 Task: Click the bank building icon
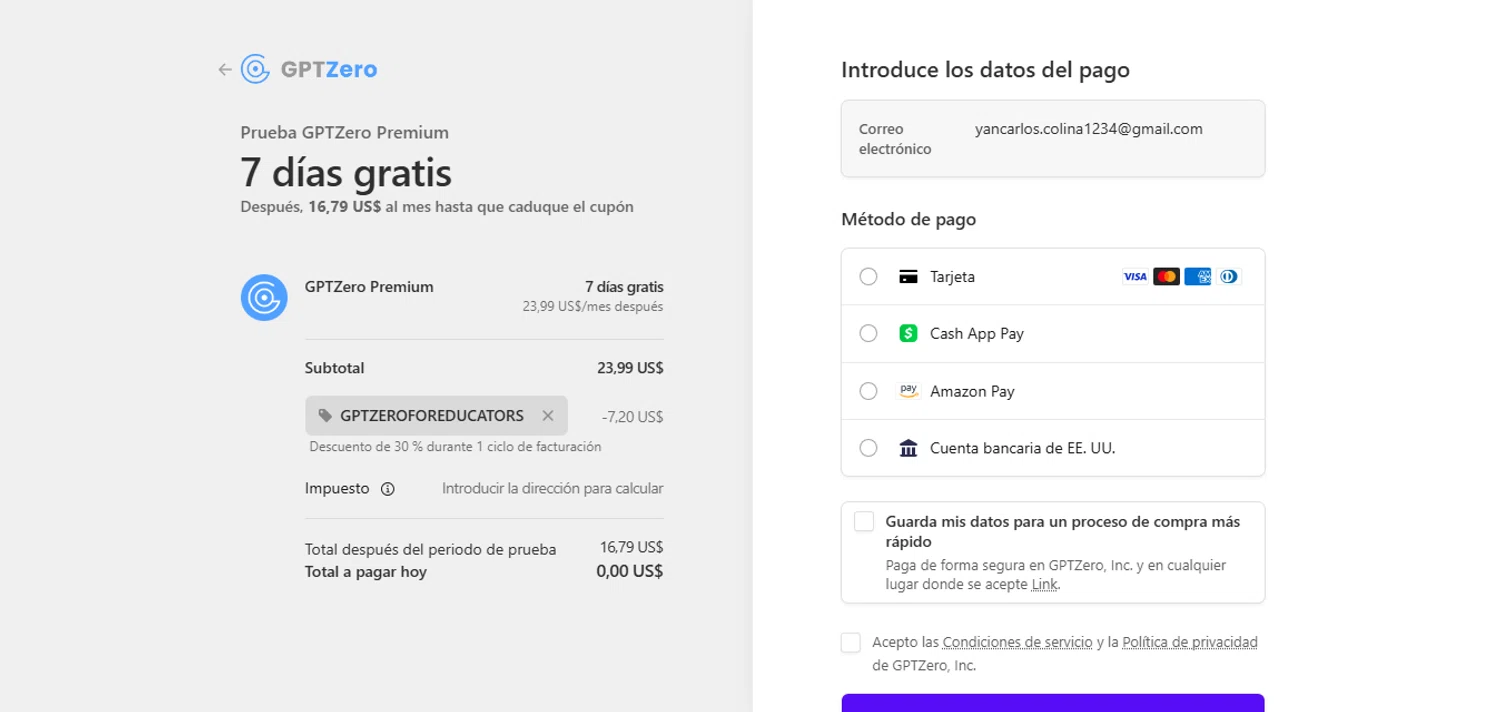click(908, 448)
